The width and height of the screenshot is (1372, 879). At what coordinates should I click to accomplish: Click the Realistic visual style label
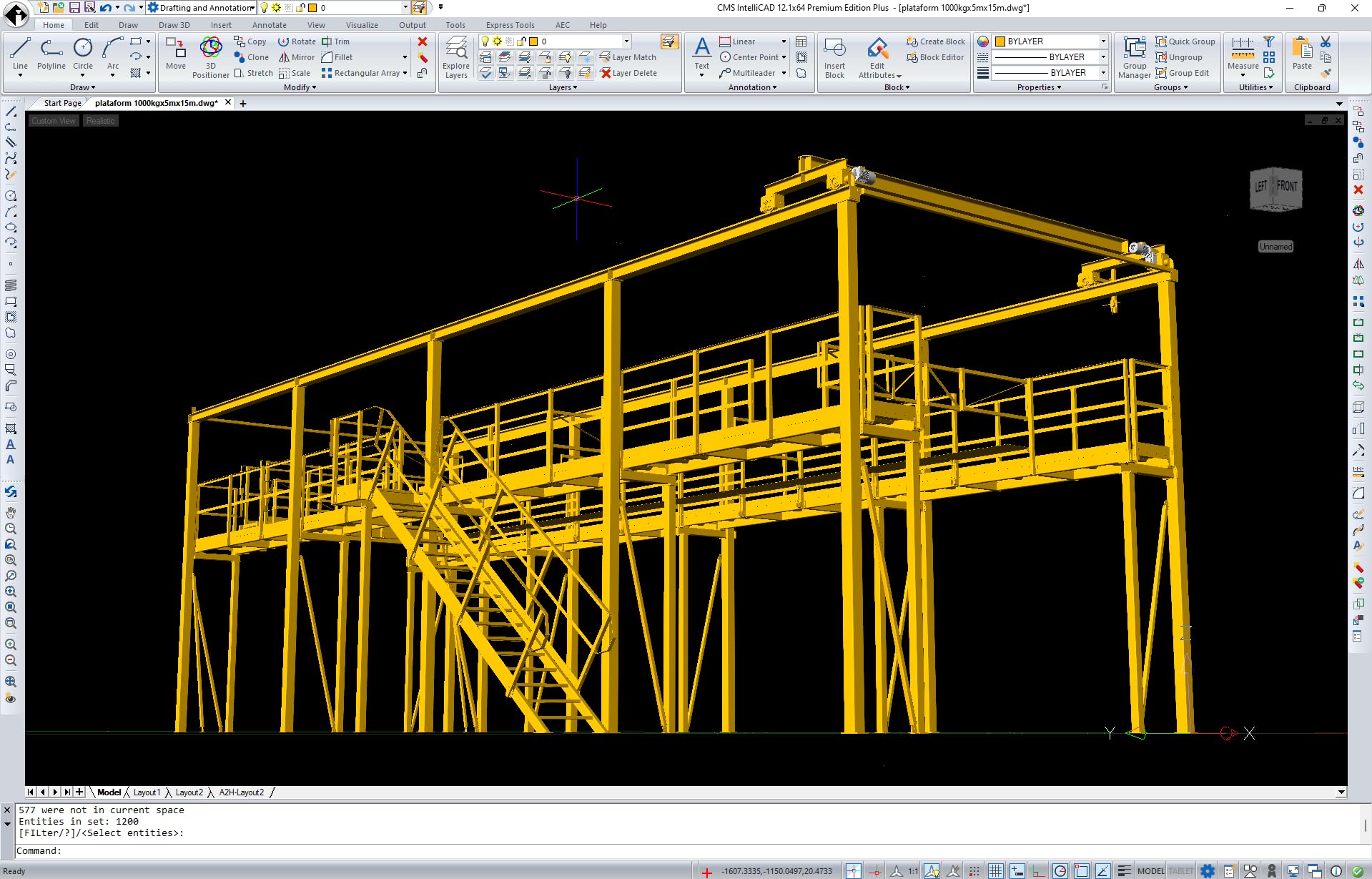(x=100, y=121)
